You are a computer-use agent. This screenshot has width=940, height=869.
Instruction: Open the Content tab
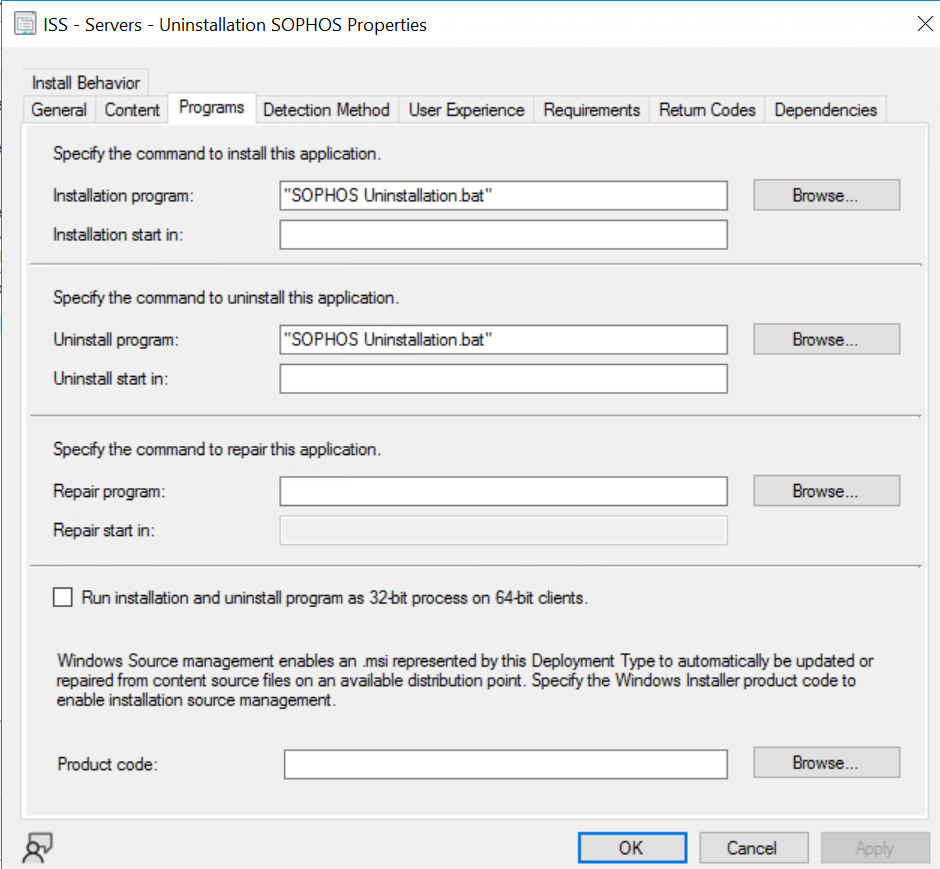point(131,110)
